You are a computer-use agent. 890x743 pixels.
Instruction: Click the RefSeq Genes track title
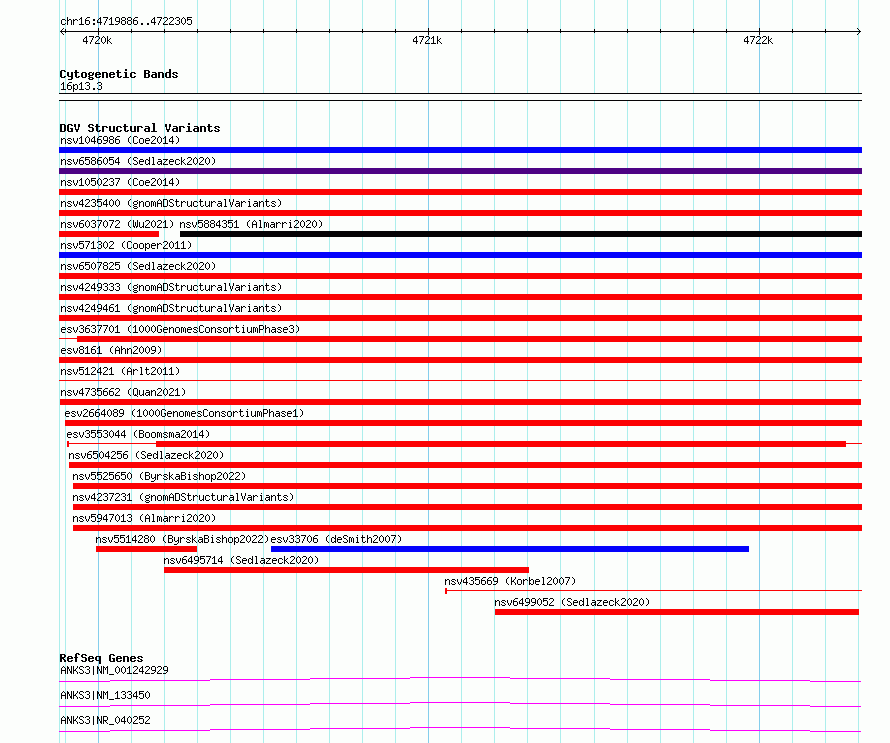coord(101,658)
